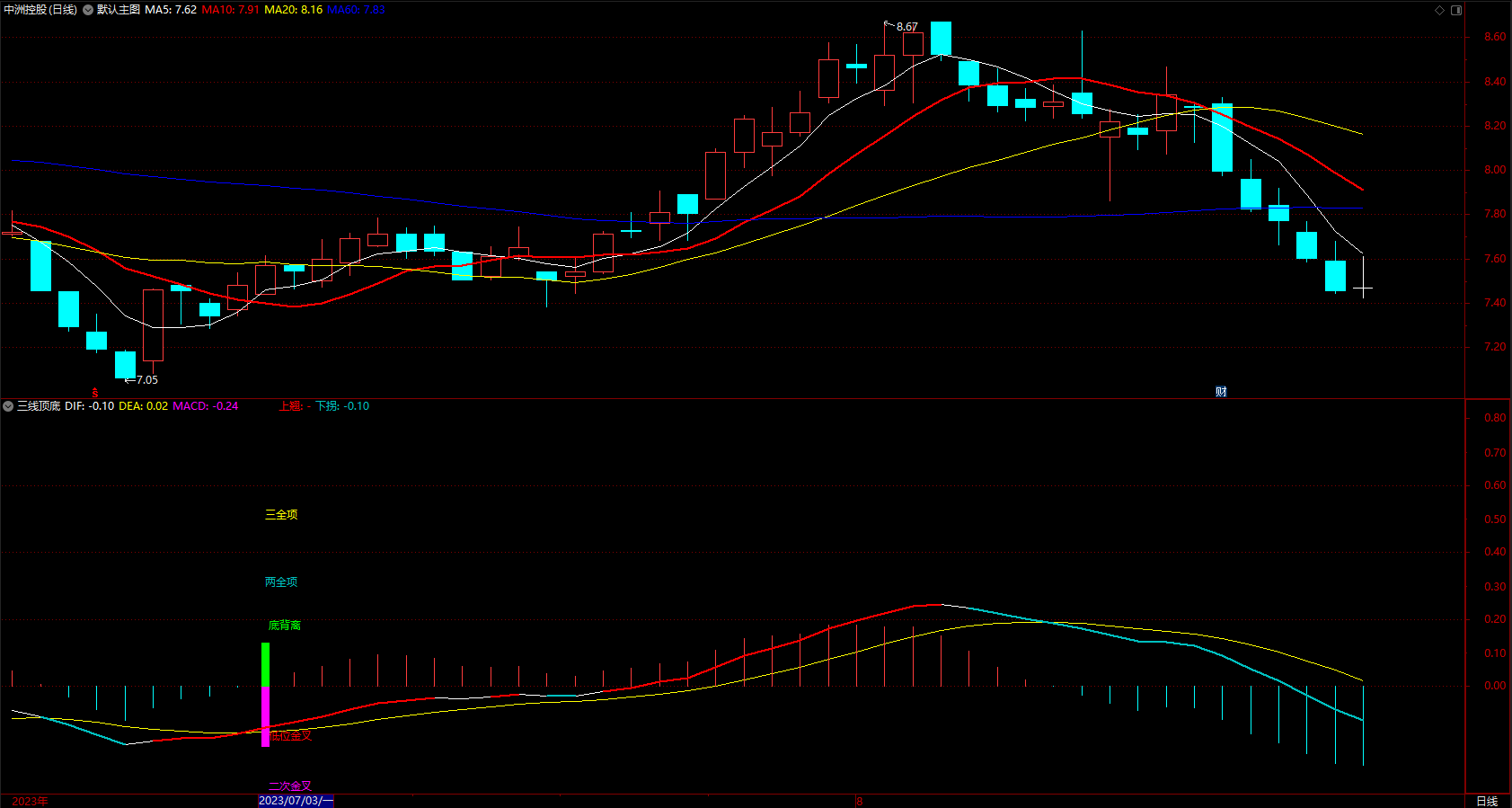Click the DEA: 0.02 value
The width and height of the screenshot is (1512, 808).
click(x=144, y=406)
